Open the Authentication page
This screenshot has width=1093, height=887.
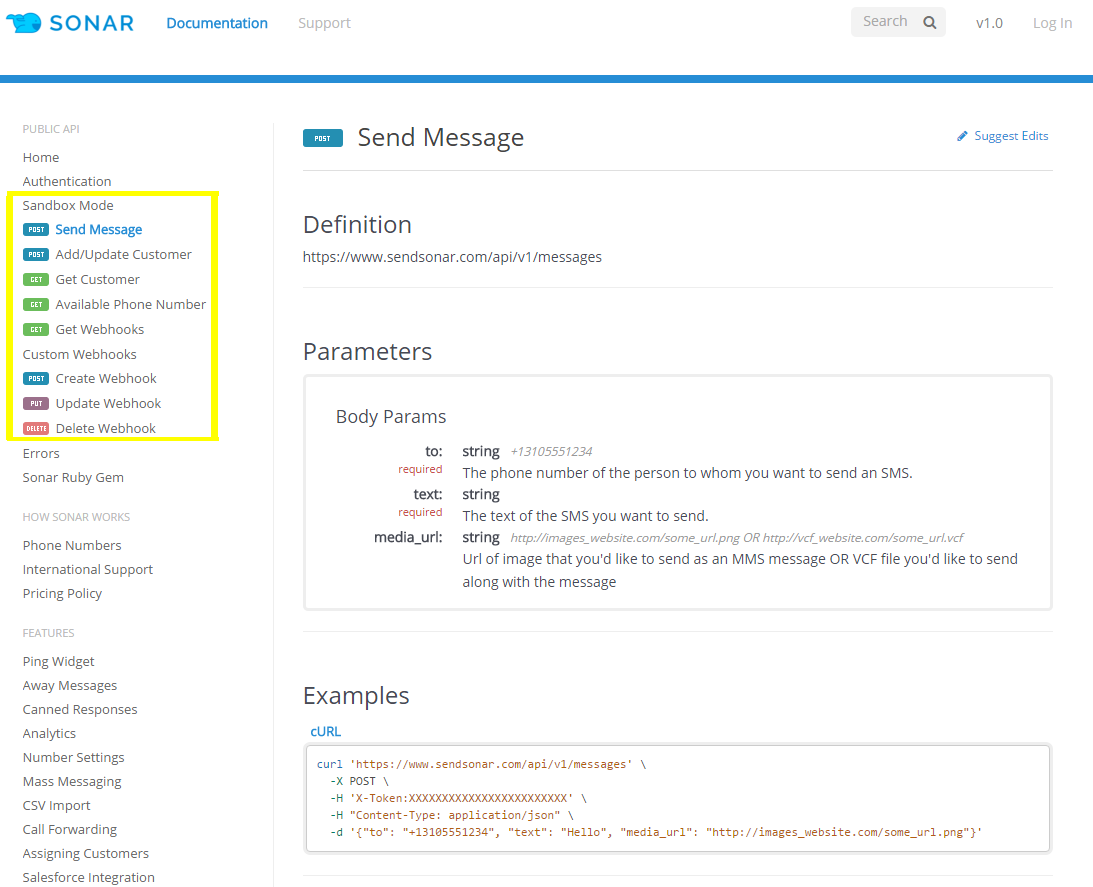pos(67,181)
